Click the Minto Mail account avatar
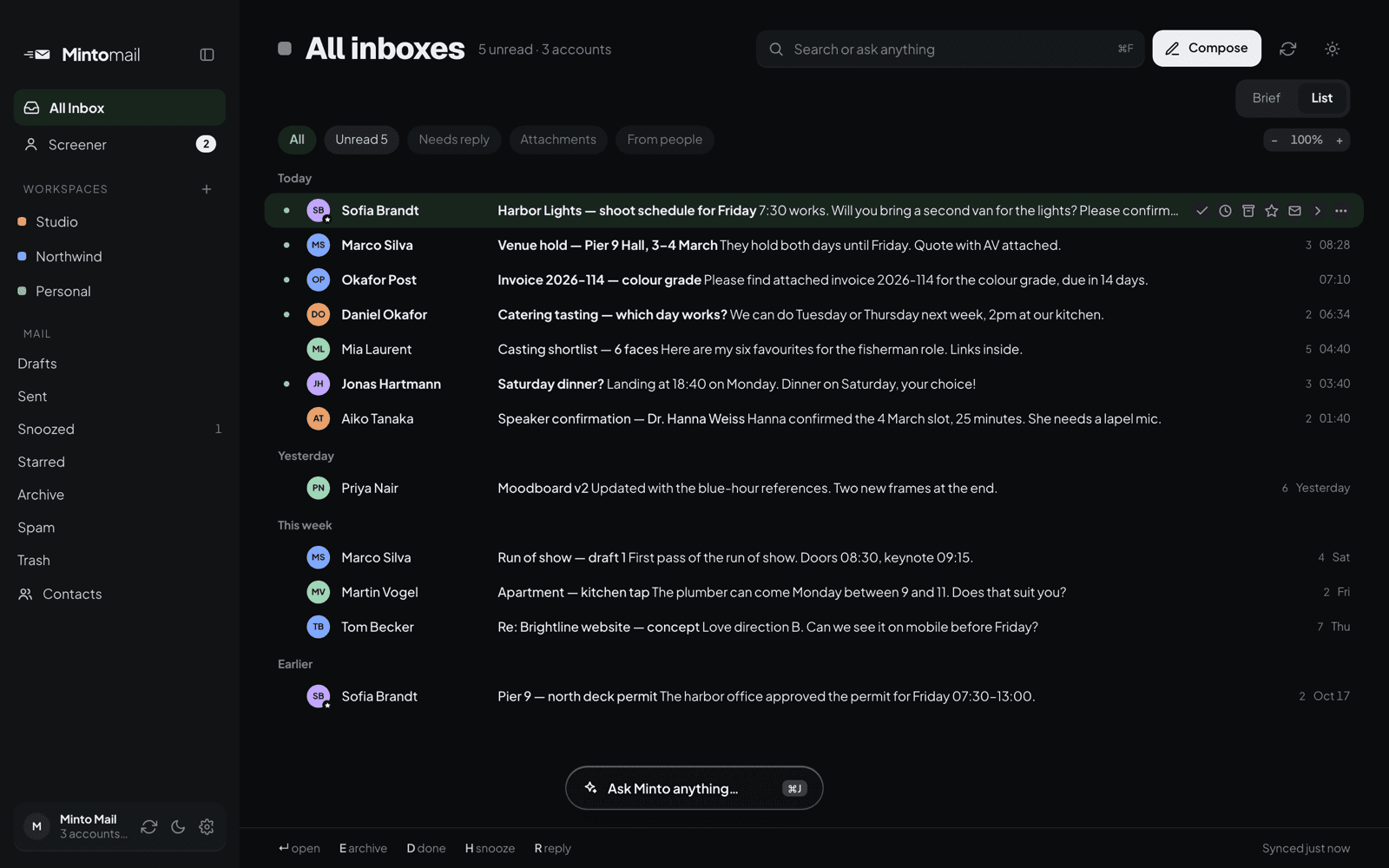 tap(36, 827)
